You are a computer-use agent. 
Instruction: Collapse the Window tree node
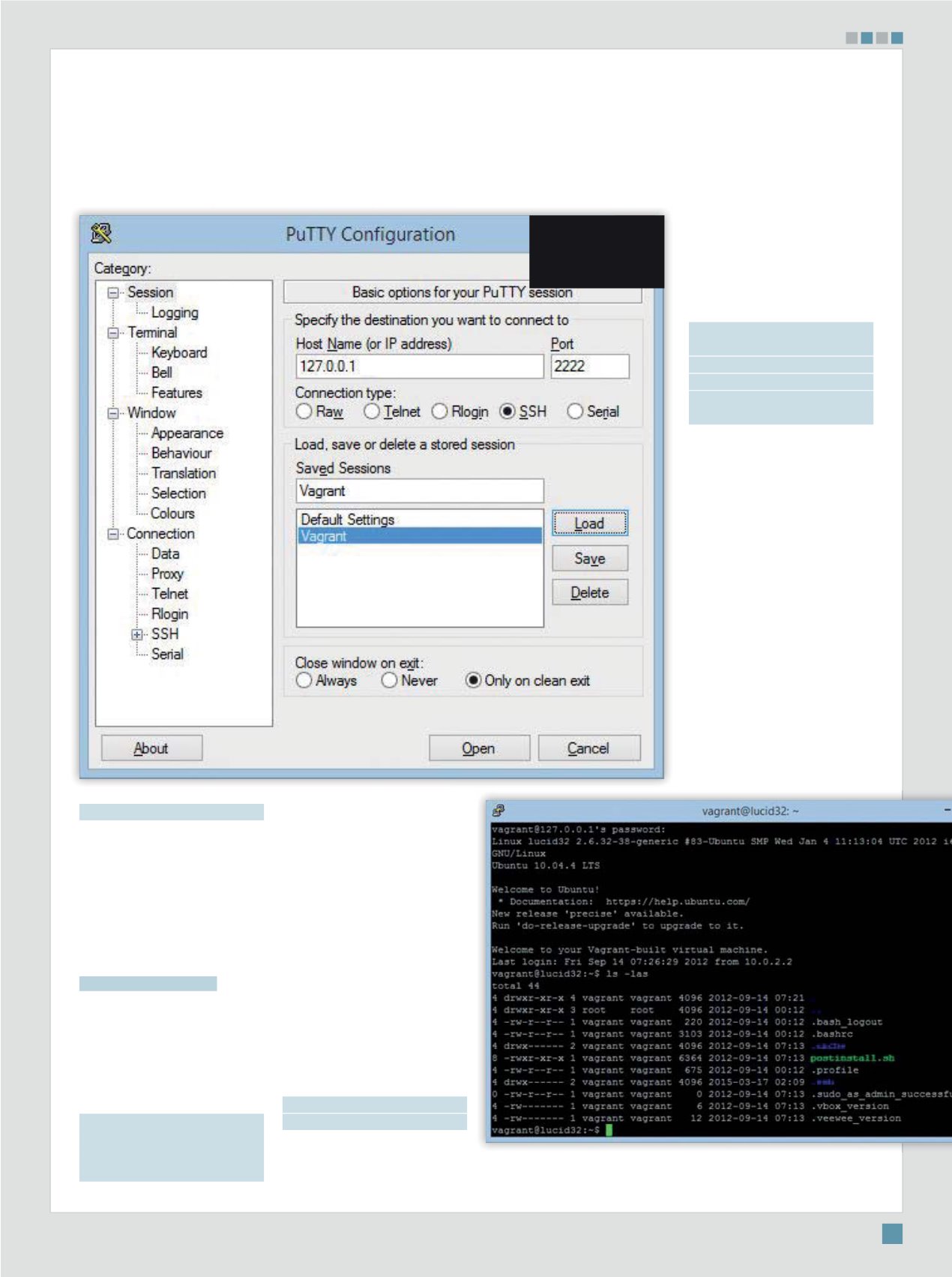click(113, 413)
